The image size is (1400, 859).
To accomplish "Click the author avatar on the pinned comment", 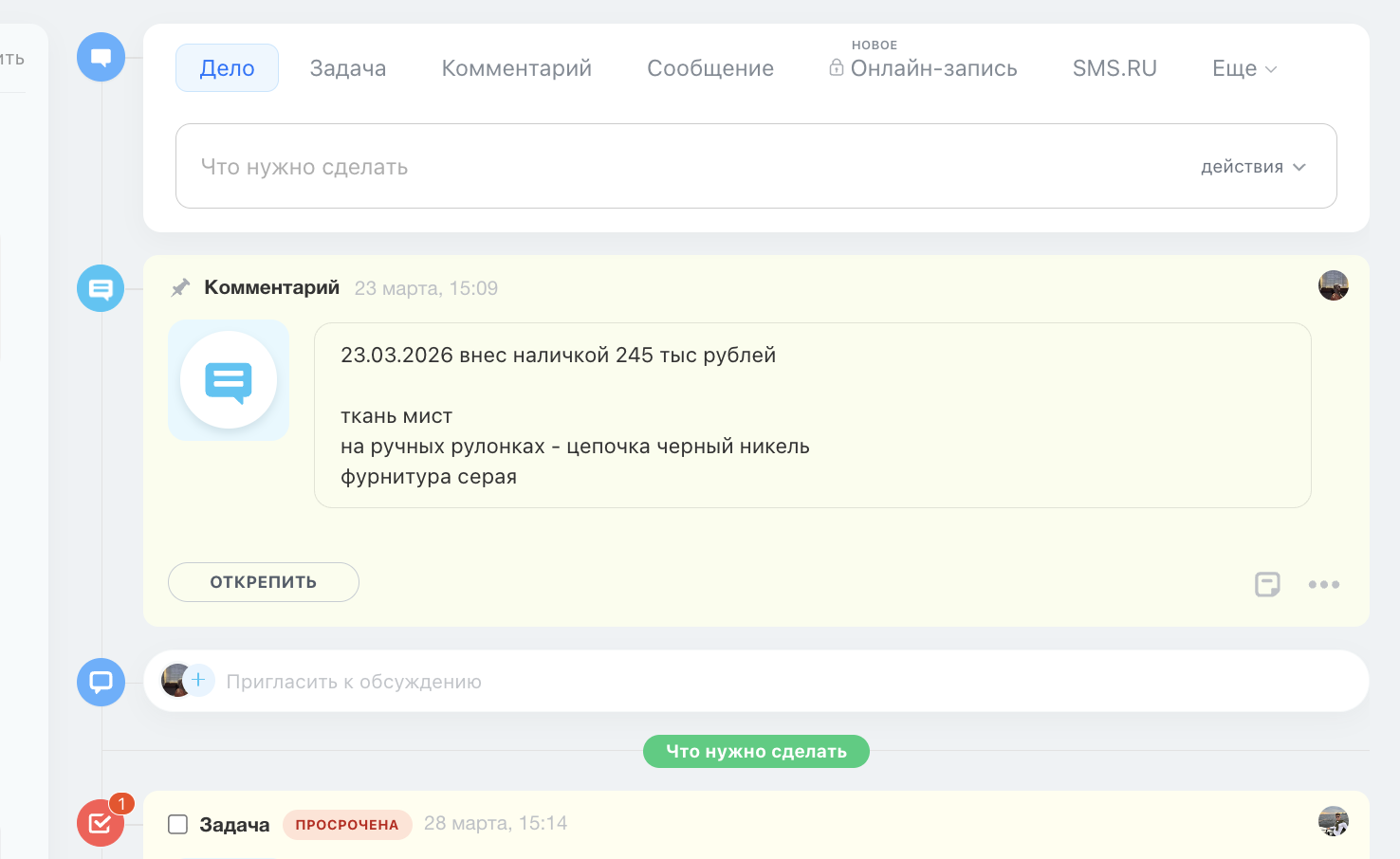I will point(1334,285).
